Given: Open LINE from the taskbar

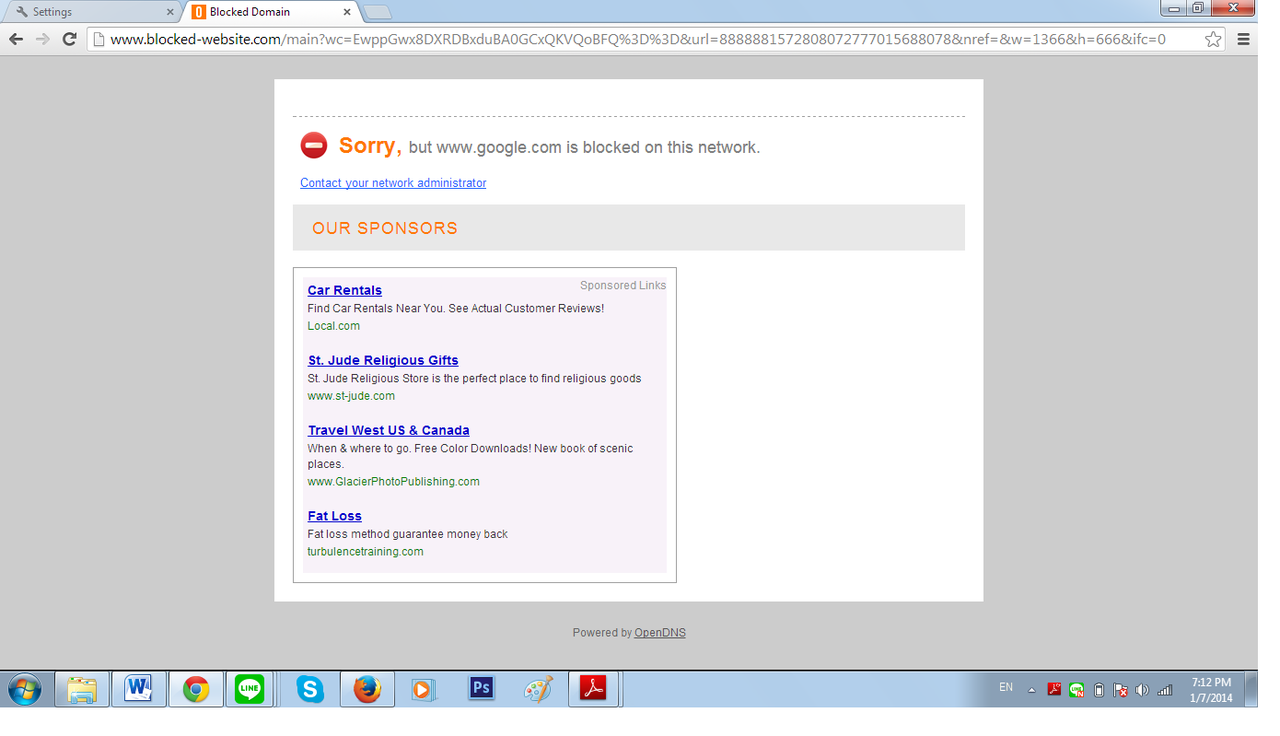Looking at the screenshot, I should [x=250, y=689].
